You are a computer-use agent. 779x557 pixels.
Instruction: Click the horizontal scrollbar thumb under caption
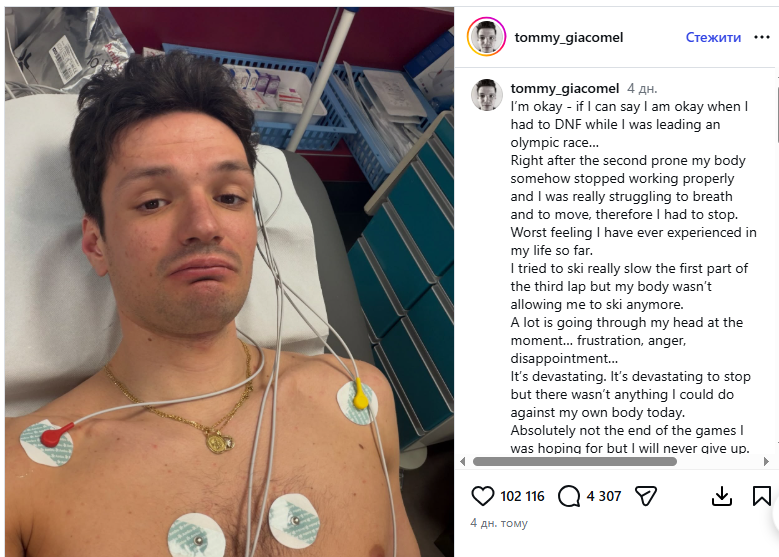[575, 462]
